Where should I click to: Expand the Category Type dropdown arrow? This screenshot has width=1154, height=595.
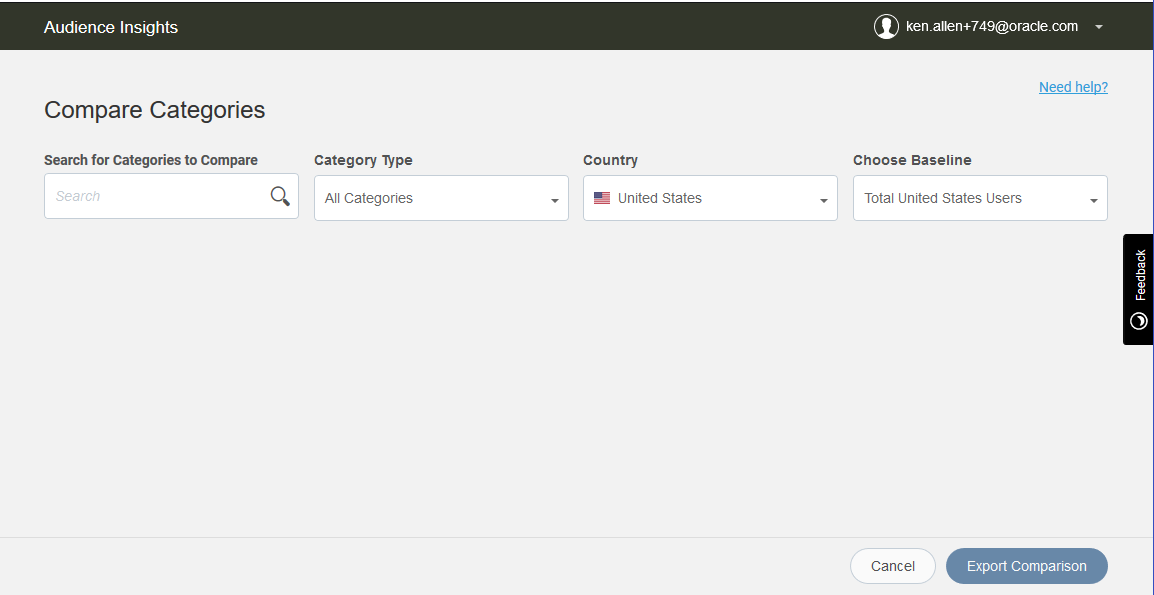pos(555,201)
